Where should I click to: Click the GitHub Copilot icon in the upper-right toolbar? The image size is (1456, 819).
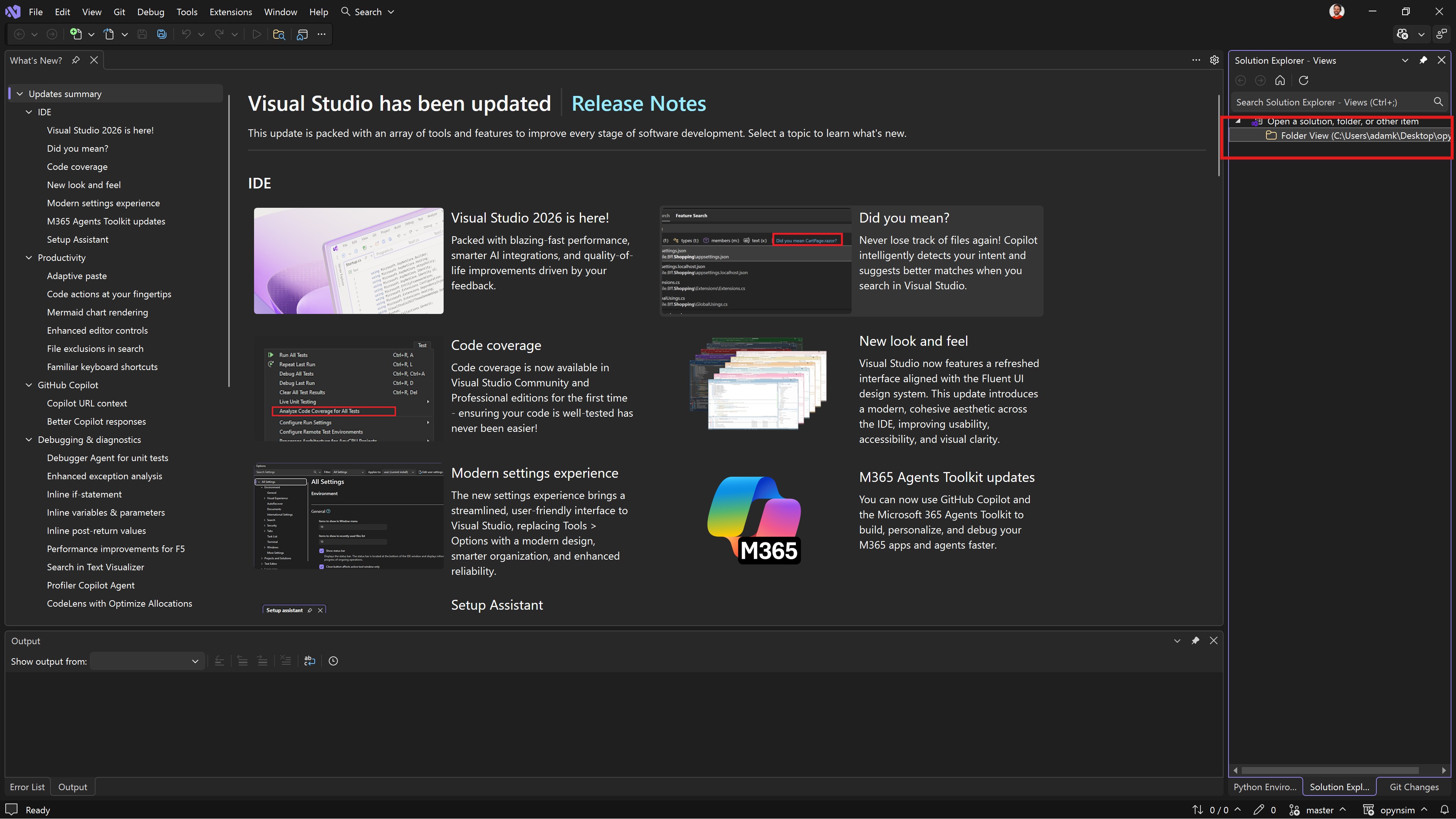pos(1402,35)
